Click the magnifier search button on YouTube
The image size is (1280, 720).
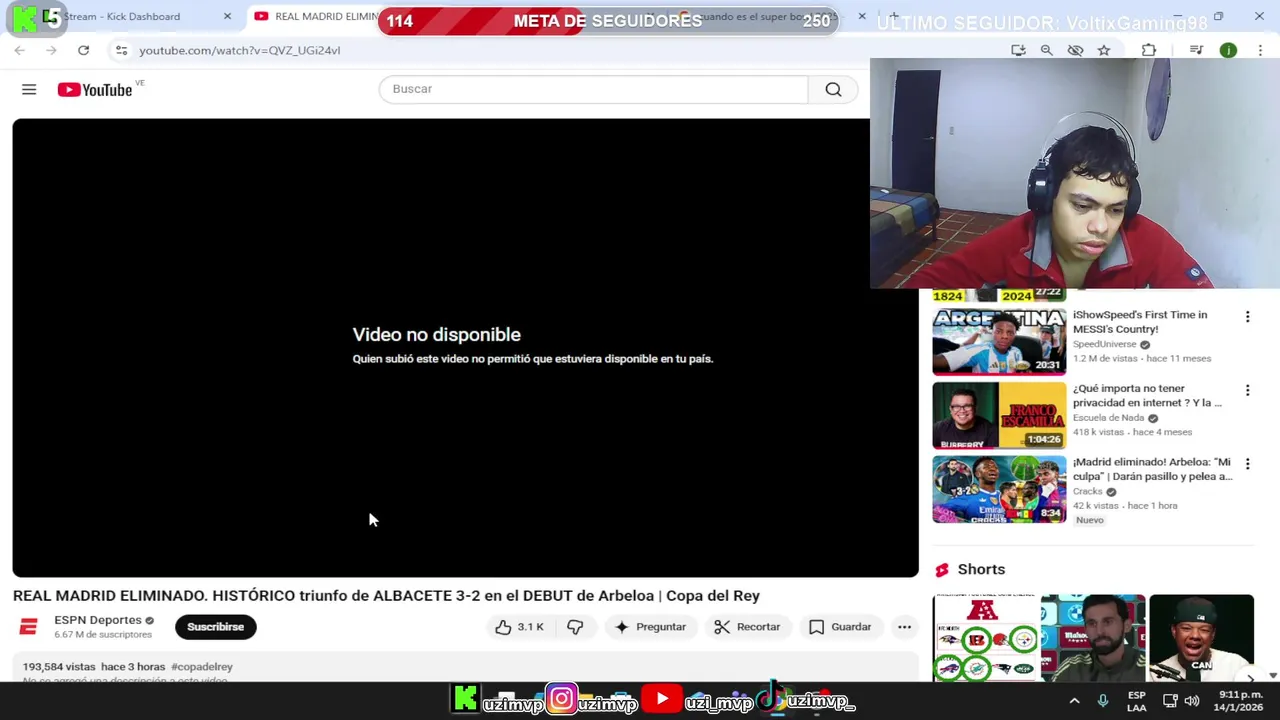833,89
